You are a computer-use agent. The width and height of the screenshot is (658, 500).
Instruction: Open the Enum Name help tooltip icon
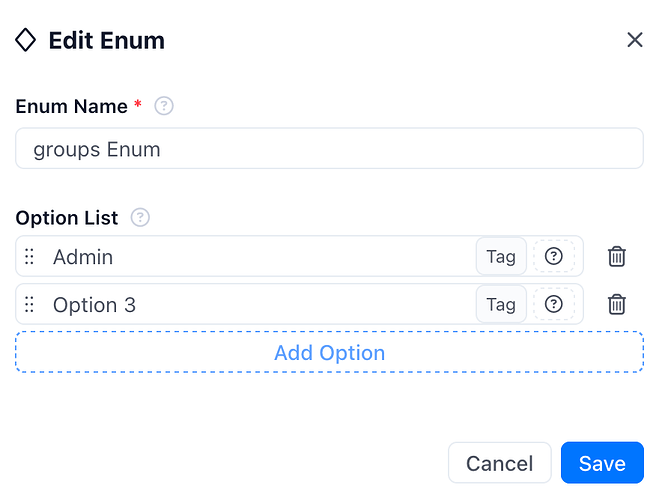pyautogui.click(x=164, y=106)
